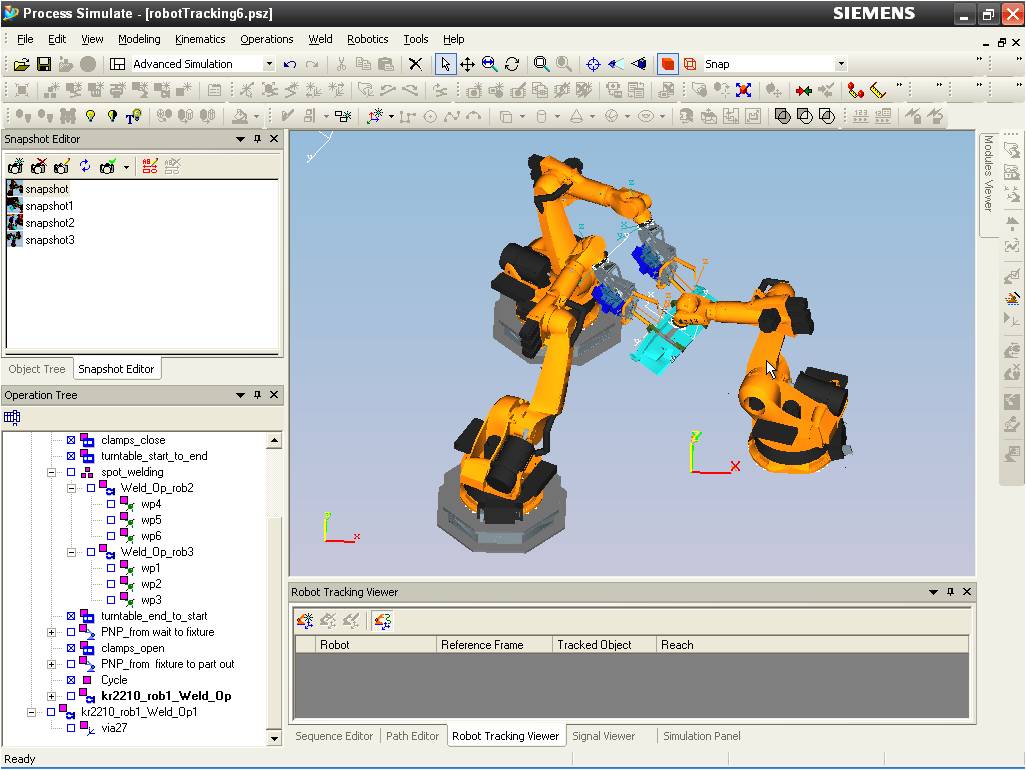Click the Operation Tree scroll down arrow
This screenshot has height=770, width=1026.
275,738
